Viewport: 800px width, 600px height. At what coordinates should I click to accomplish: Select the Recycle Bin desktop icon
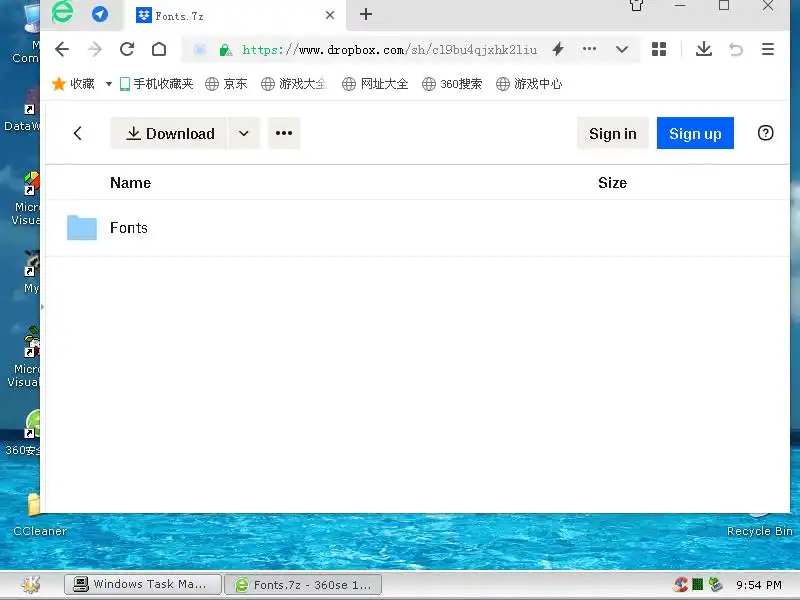tap(760, 524)
